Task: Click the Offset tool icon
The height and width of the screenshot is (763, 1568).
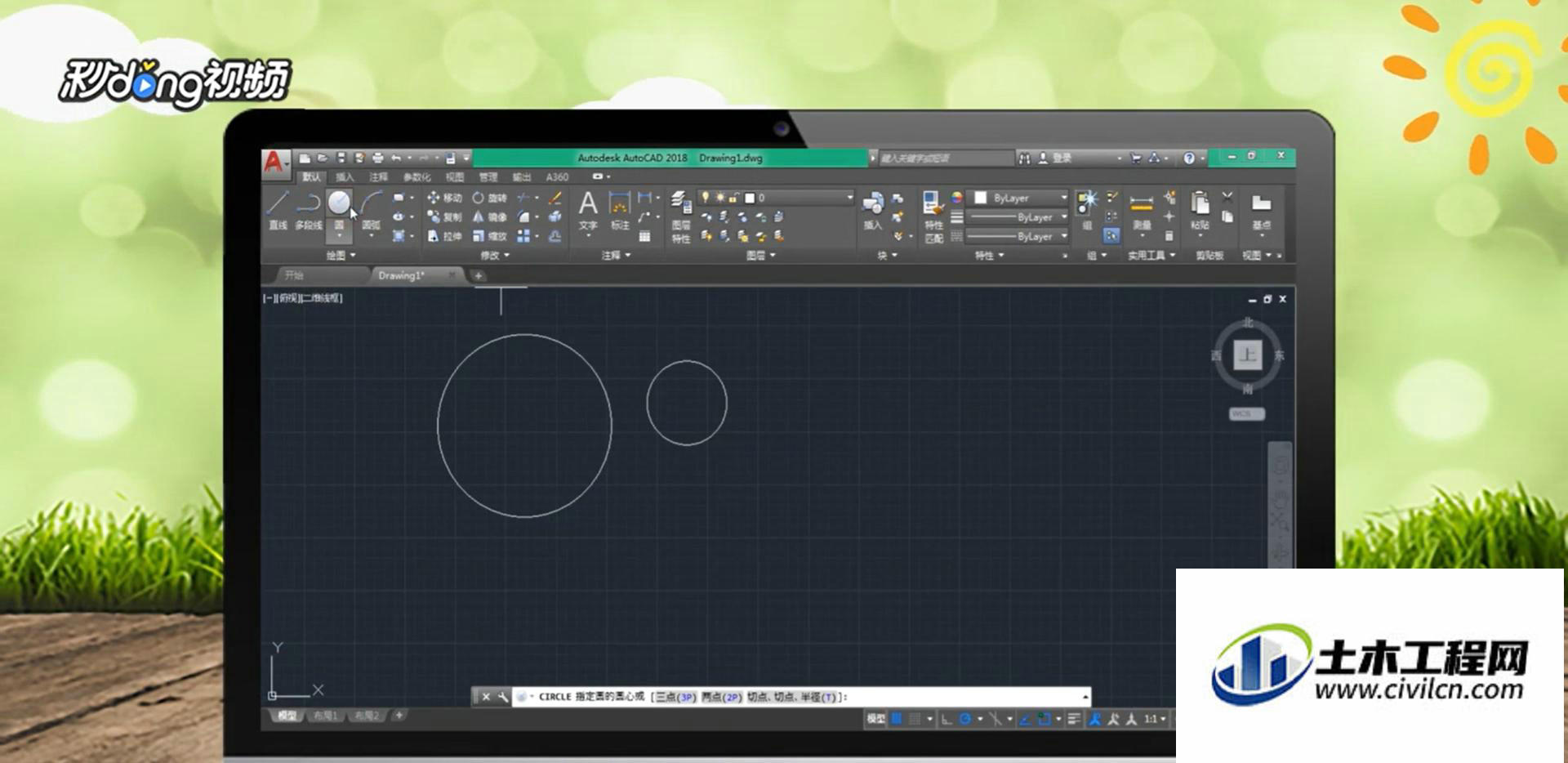Action: [555, 236]
